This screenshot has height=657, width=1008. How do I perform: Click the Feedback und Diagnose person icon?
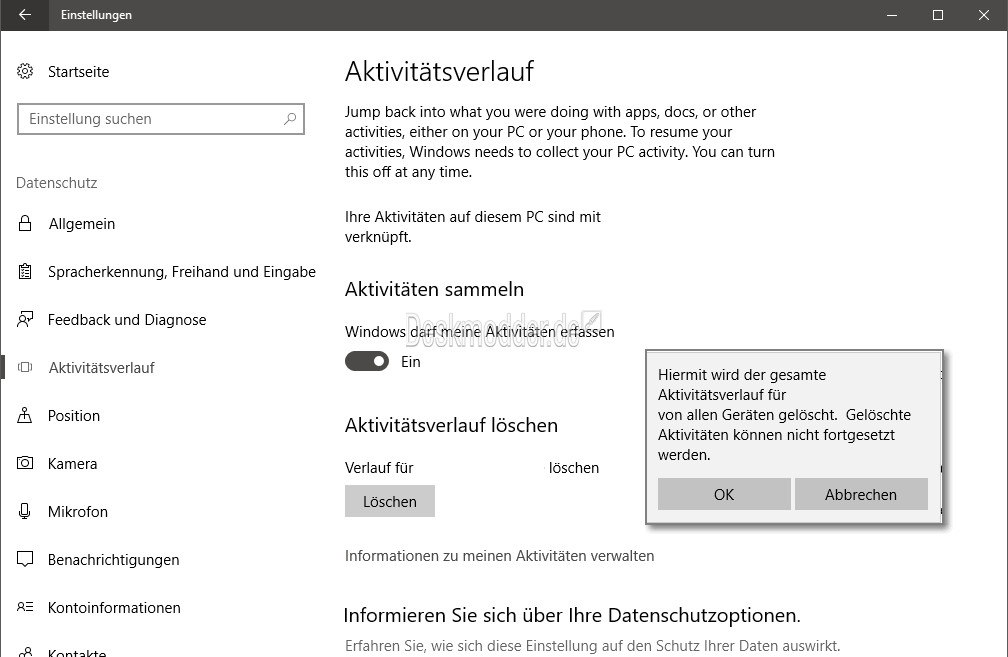25,320
